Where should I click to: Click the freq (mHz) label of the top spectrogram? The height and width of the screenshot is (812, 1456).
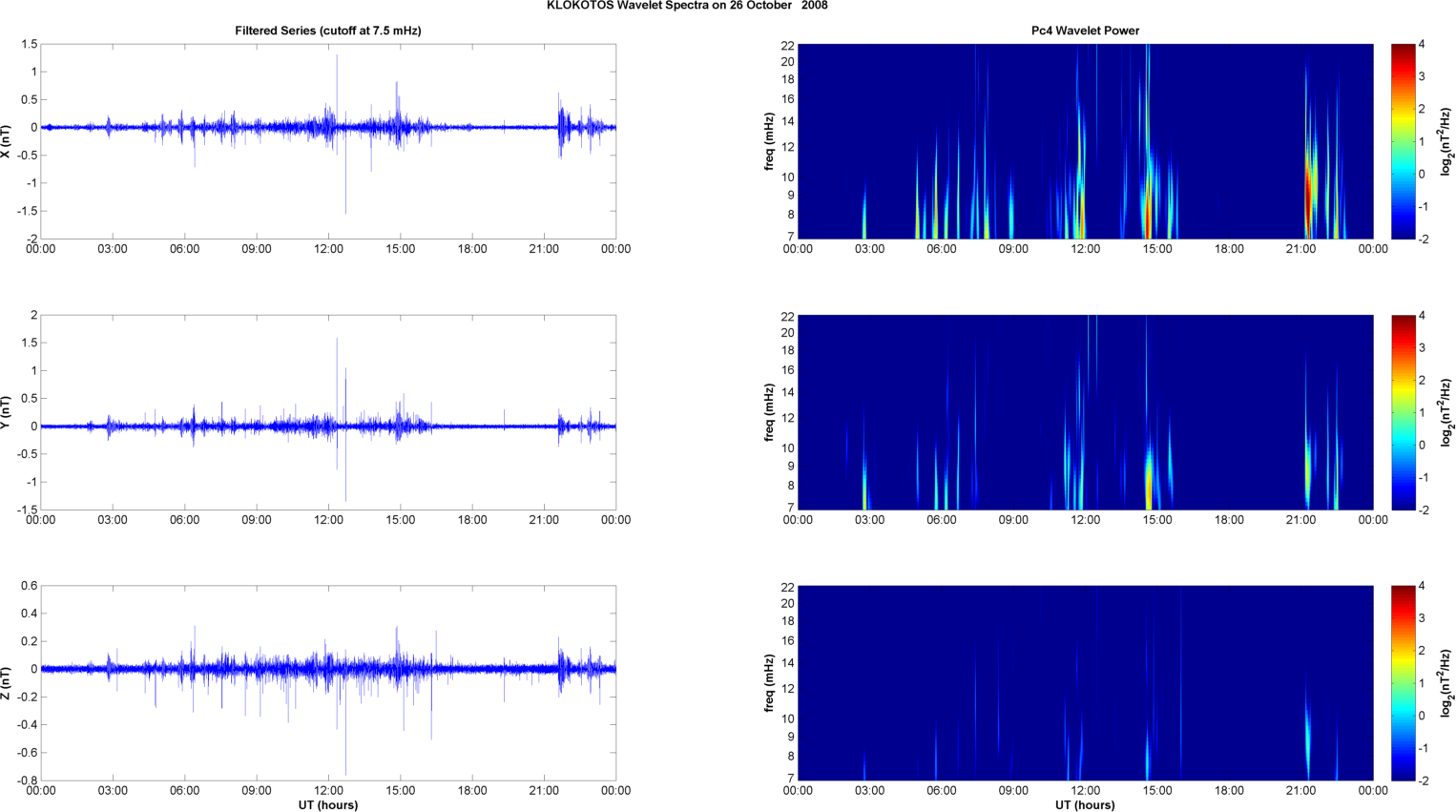(769, 141)
